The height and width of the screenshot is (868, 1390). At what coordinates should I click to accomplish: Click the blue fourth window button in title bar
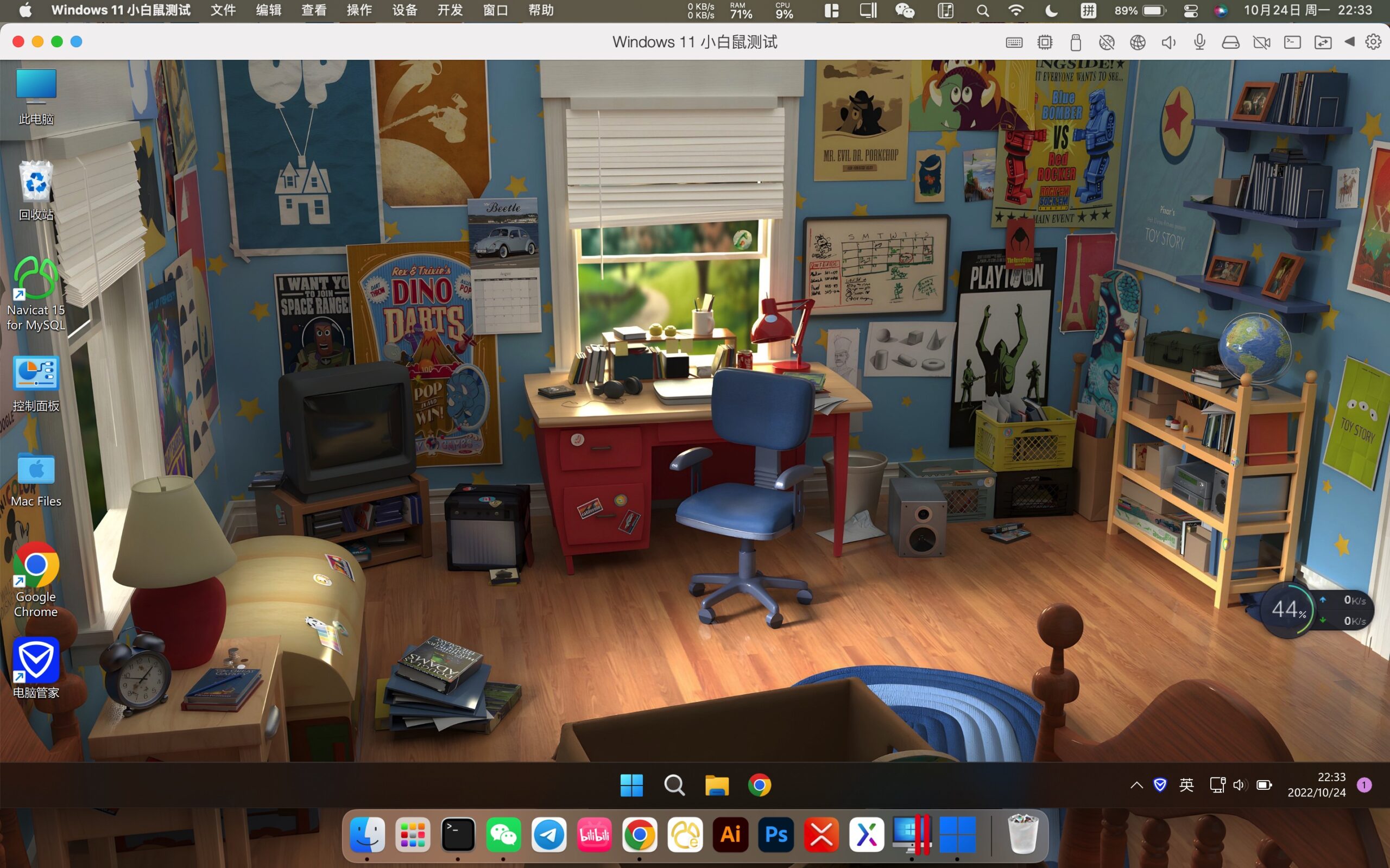point(77,41)
